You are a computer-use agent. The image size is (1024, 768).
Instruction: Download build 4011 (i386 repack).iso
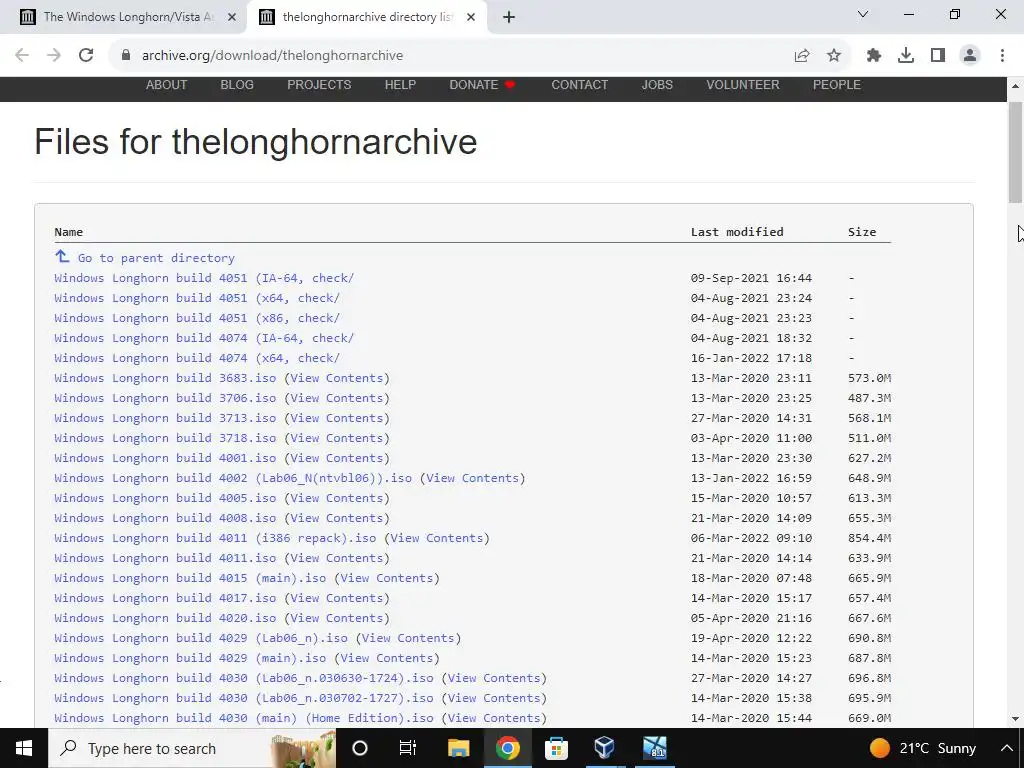point(215,538)
